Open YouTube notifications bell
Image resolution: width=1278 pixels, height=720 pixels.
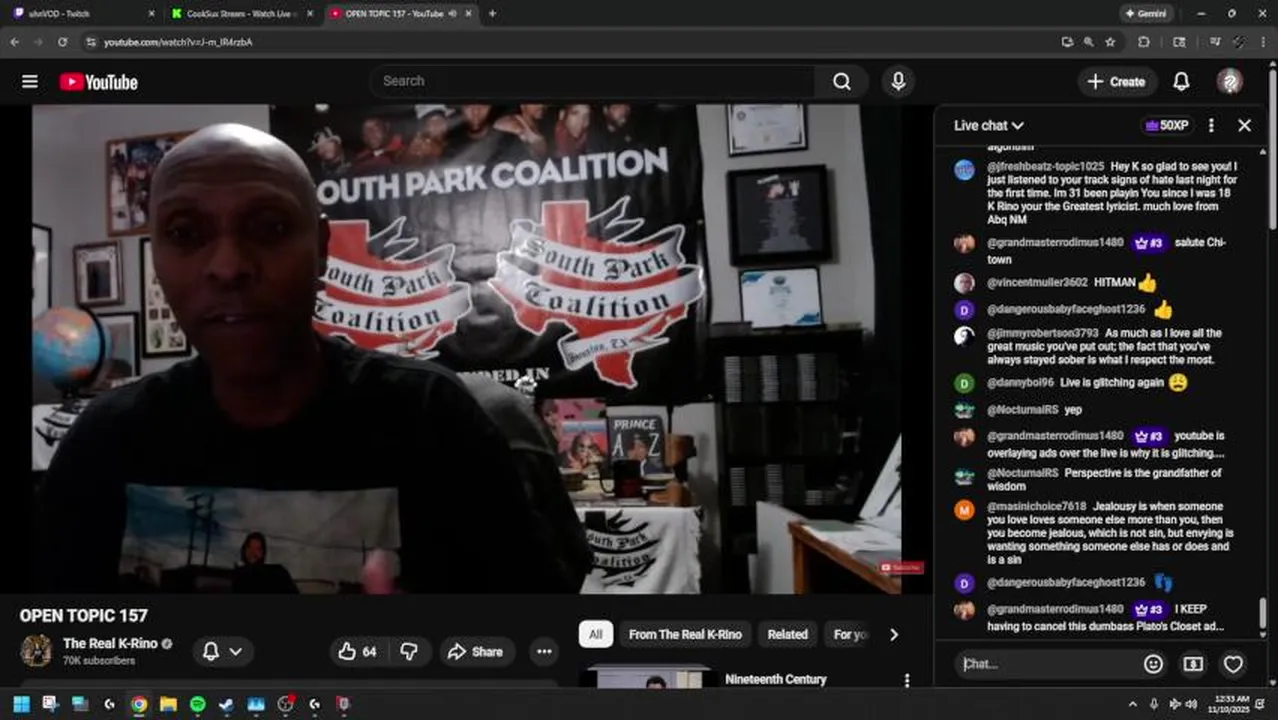coord(1181,82)
